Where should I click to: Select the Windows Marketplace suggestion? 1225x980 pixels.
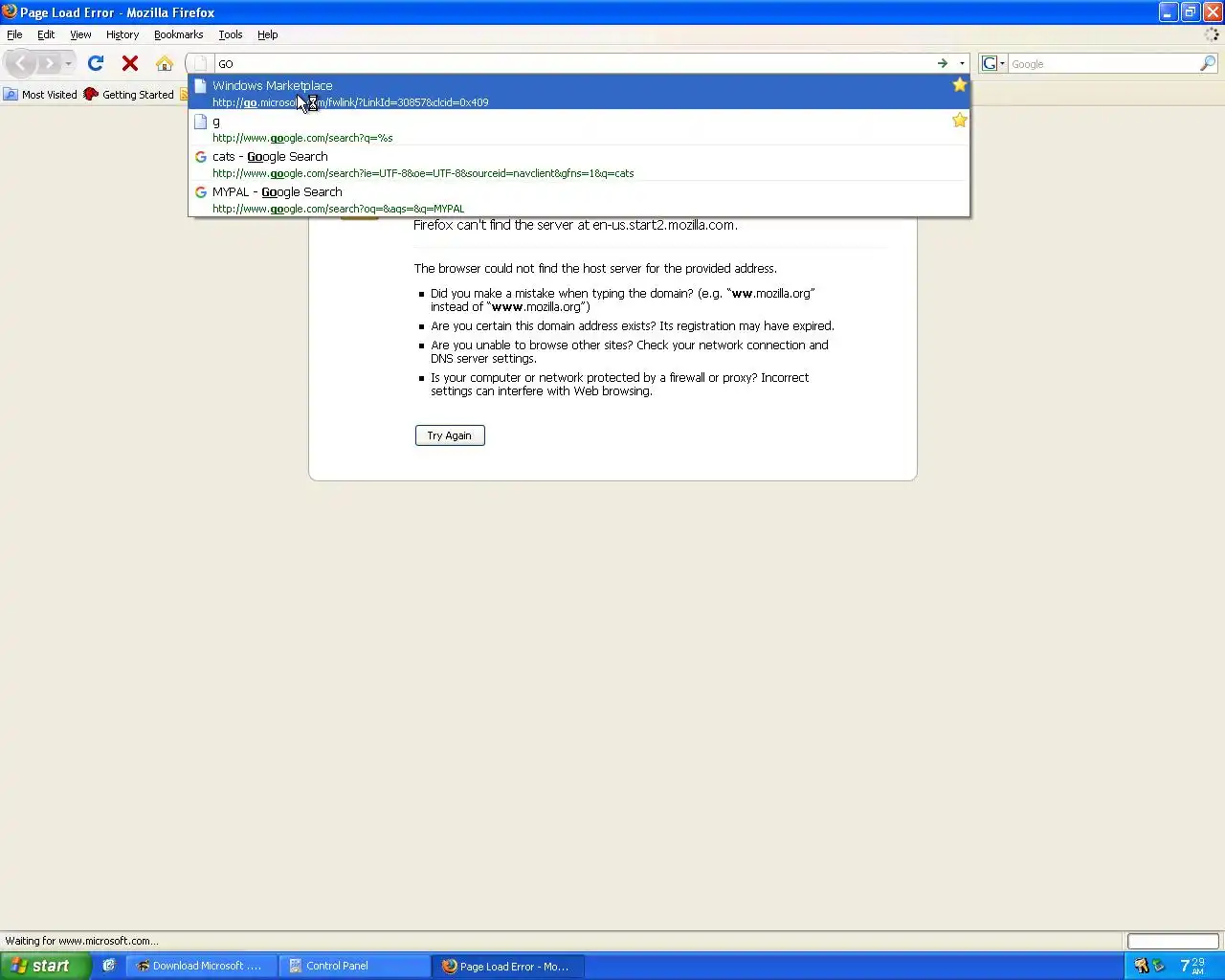[579, 93]
